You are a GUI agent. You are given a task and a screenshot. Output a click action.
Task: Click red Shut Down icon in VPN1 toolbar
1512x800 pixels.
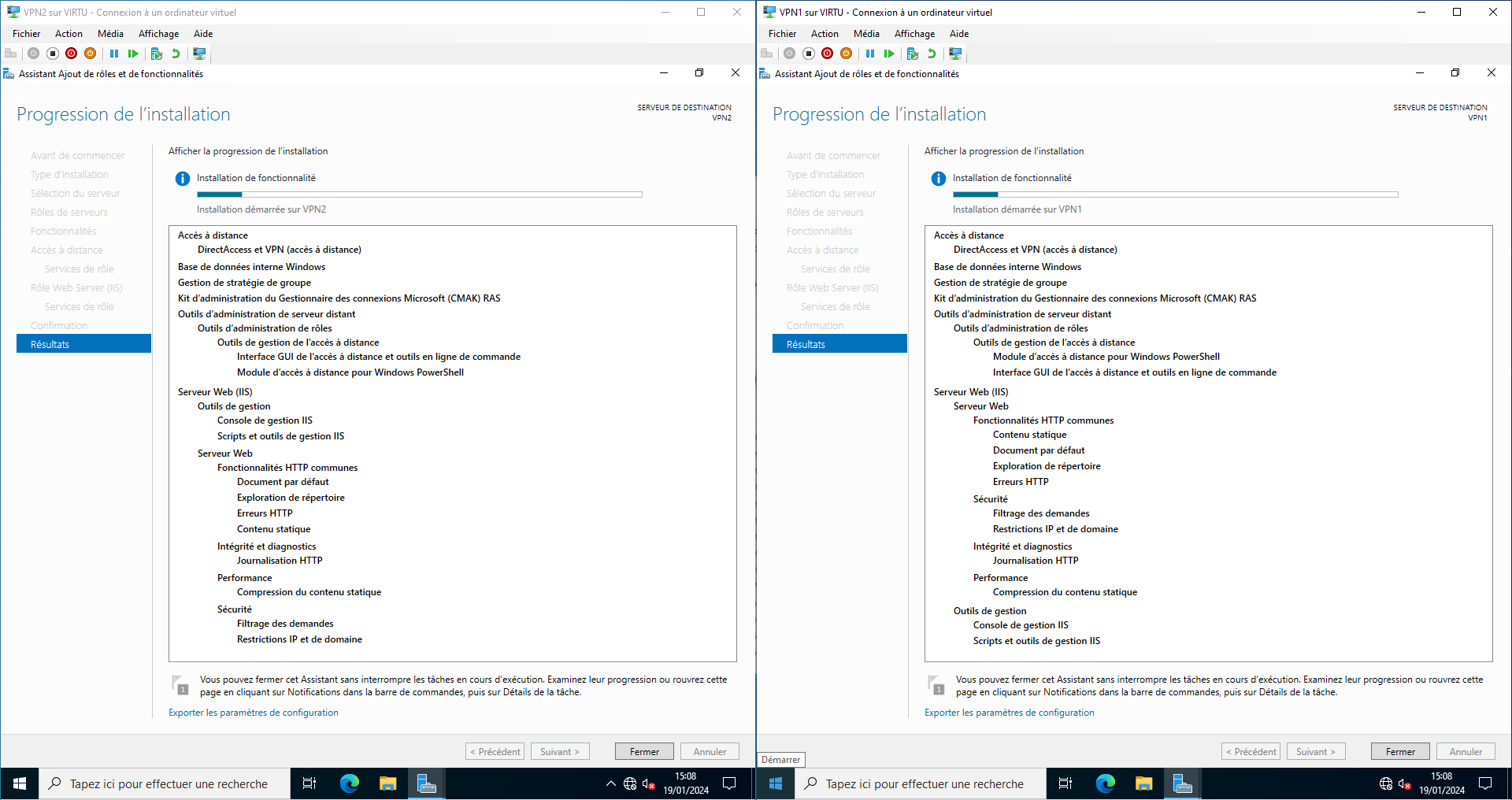click(827, 54)
